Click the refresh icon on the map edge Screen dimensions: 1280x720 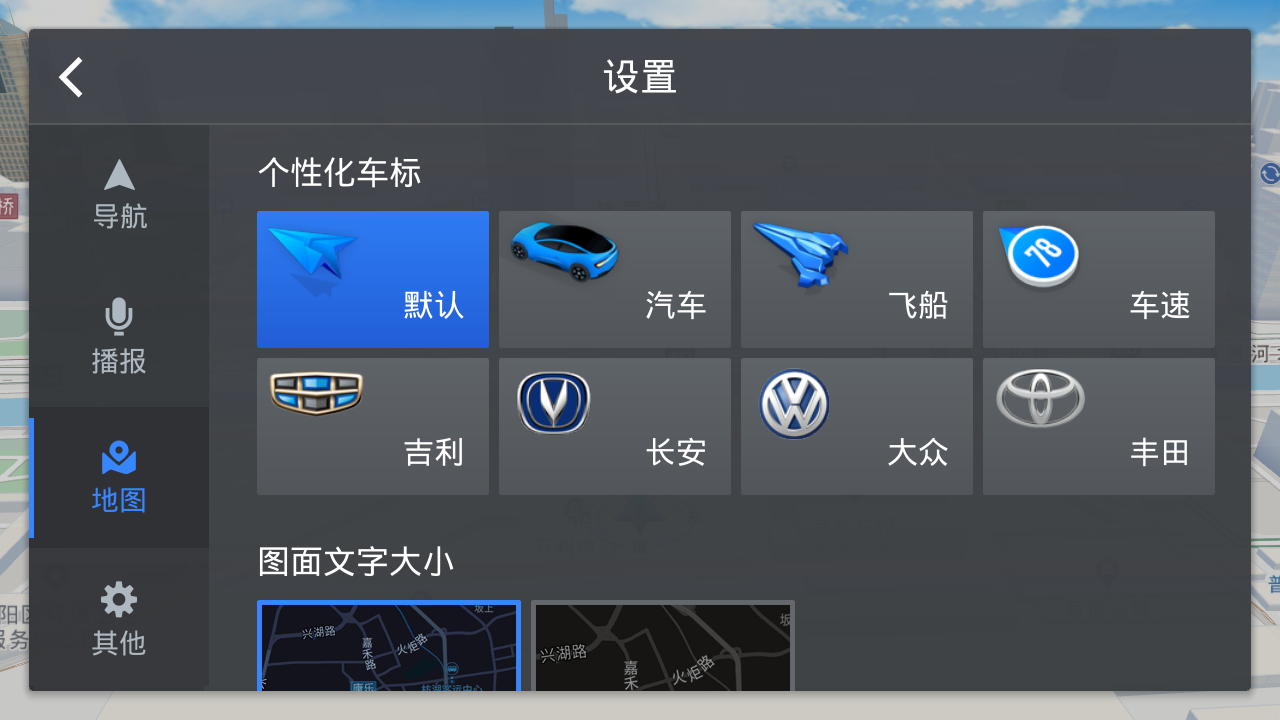click(1269, 174)
